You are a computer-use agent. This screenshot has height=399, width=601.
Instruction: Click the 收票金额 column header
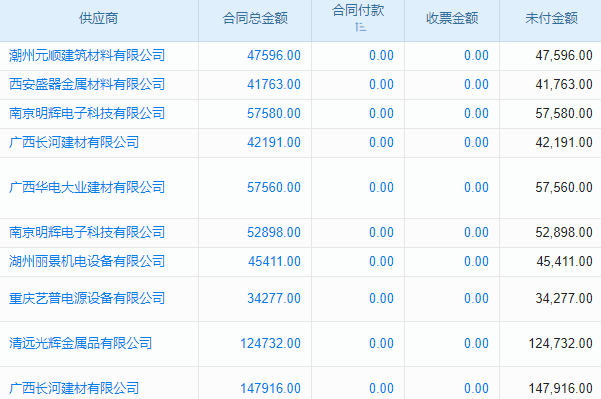452,18
